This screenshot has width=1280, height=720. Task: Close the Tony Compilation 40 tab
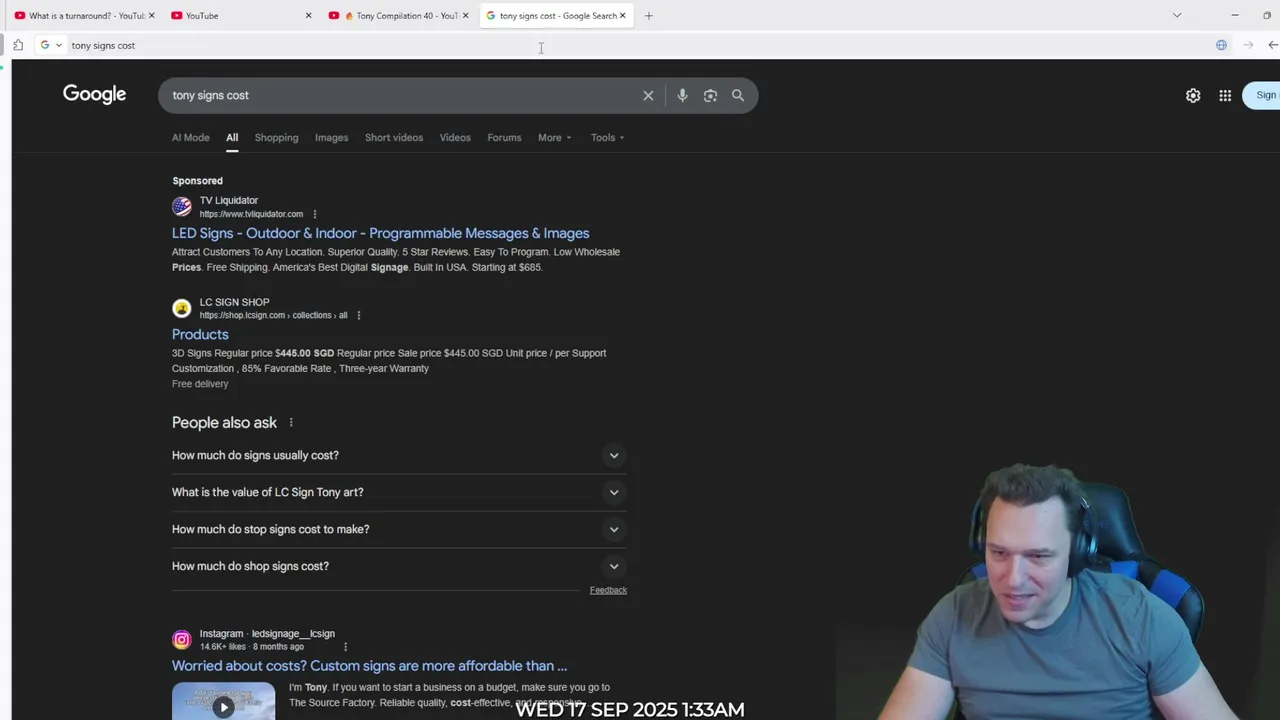pyautogui.click(x=465, y=16)
